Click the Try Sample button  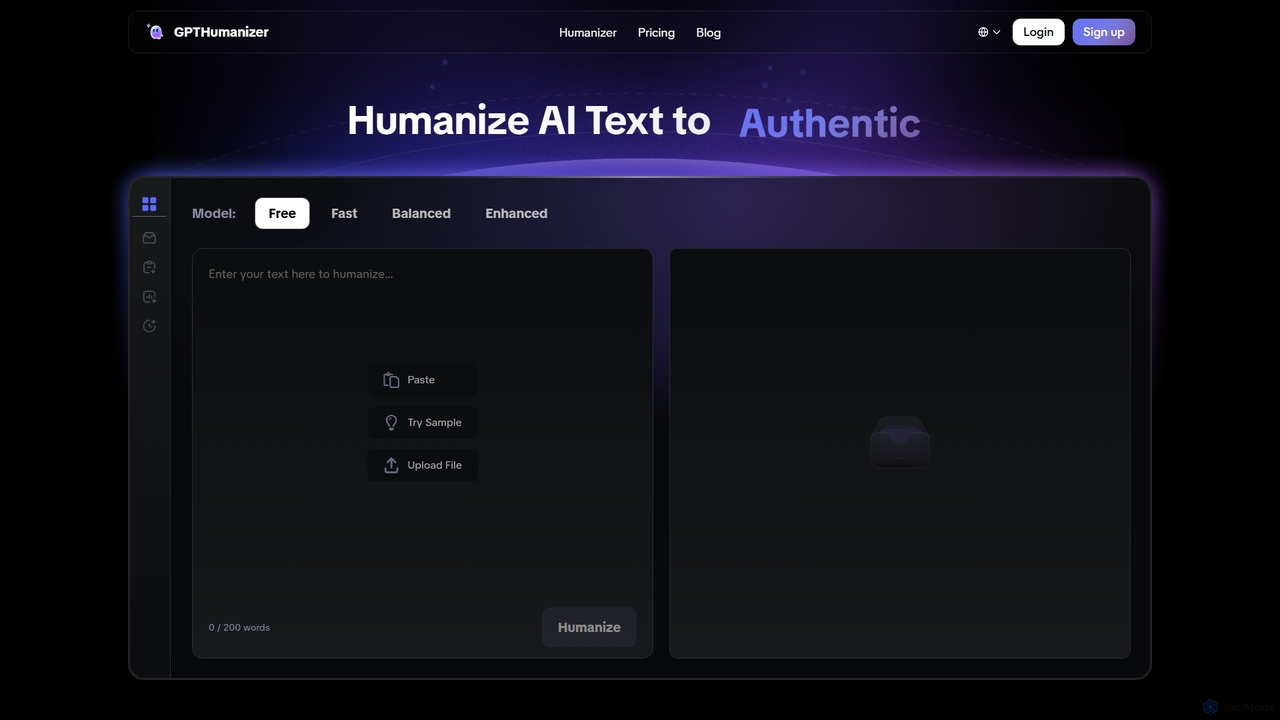(x=422, y=423)
